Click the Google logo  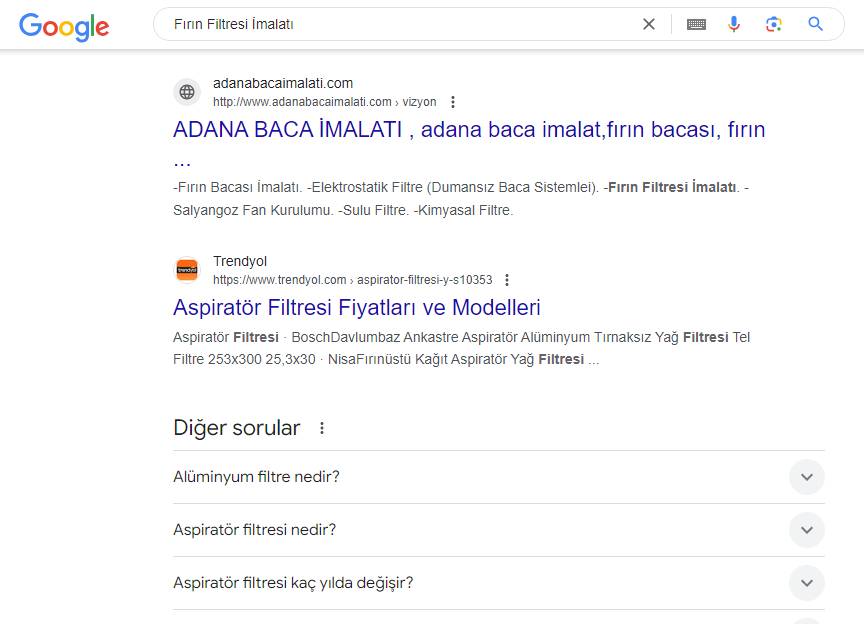point(64,26)
